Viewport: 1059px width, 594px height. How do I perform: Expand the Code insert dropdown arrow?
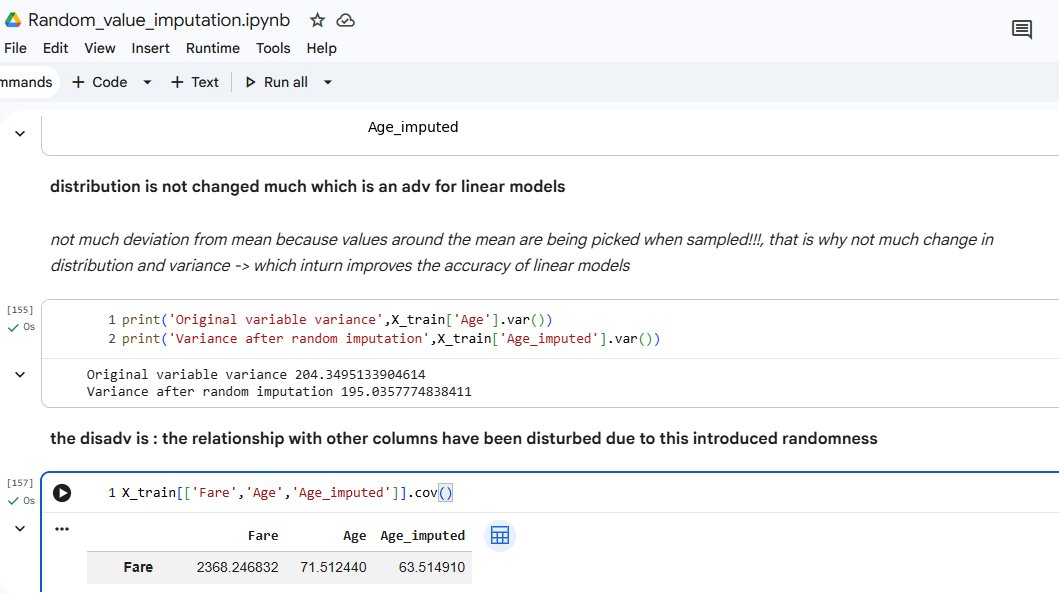[x=147, y=82]
